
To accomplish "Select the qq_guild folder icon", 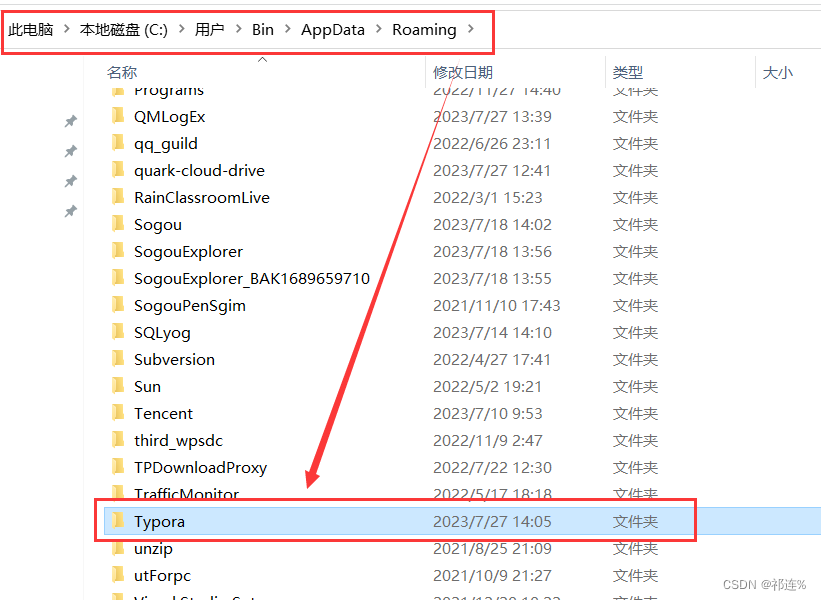I will [x=117, y=143].
